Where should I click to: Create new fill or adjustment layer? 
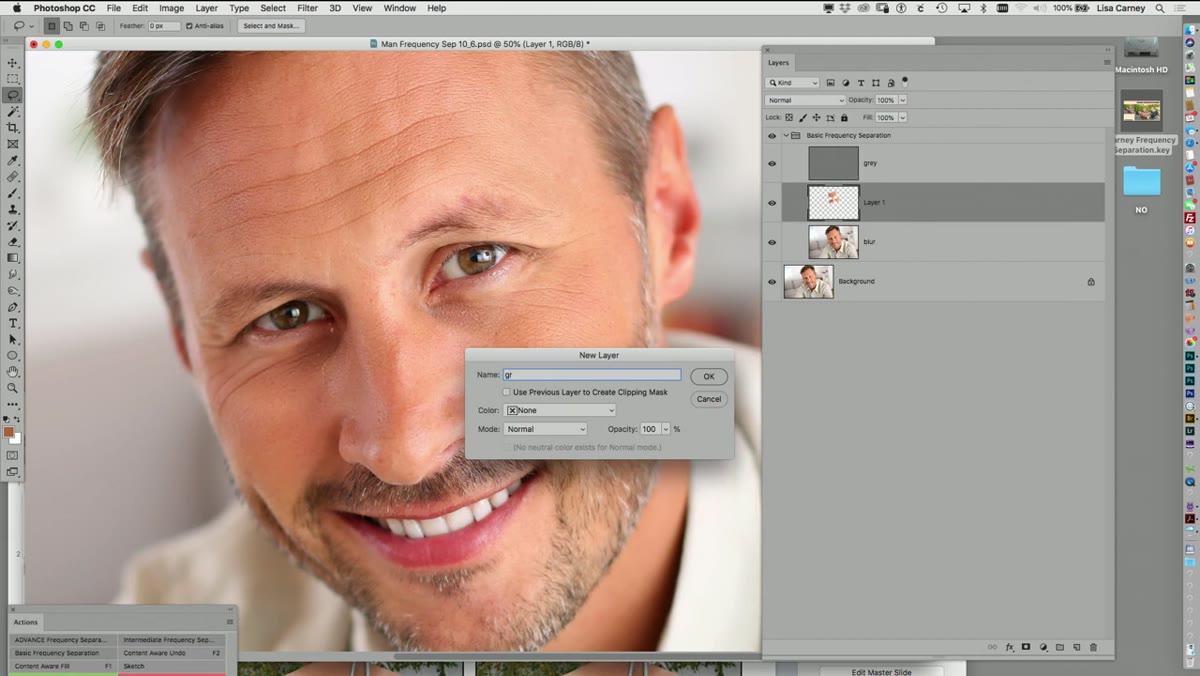tap(1043, 648)
